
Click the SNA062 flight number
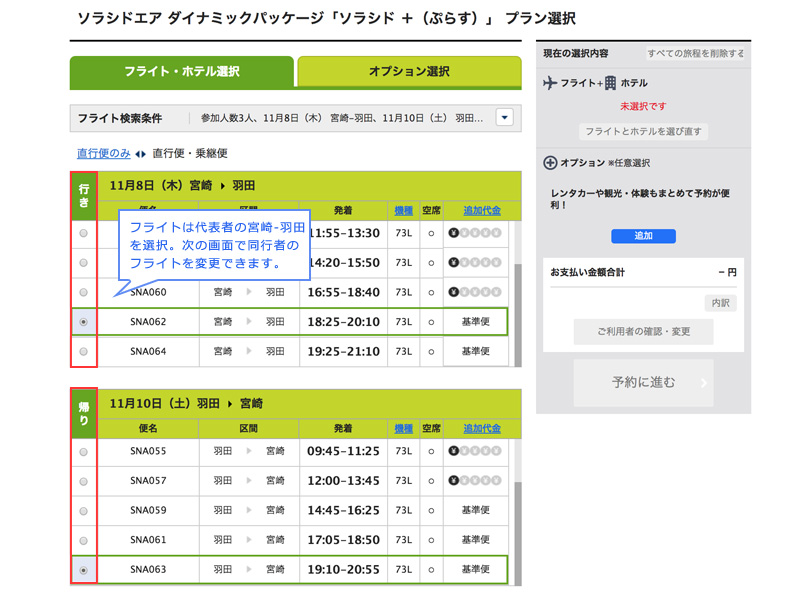pos(148,322)
